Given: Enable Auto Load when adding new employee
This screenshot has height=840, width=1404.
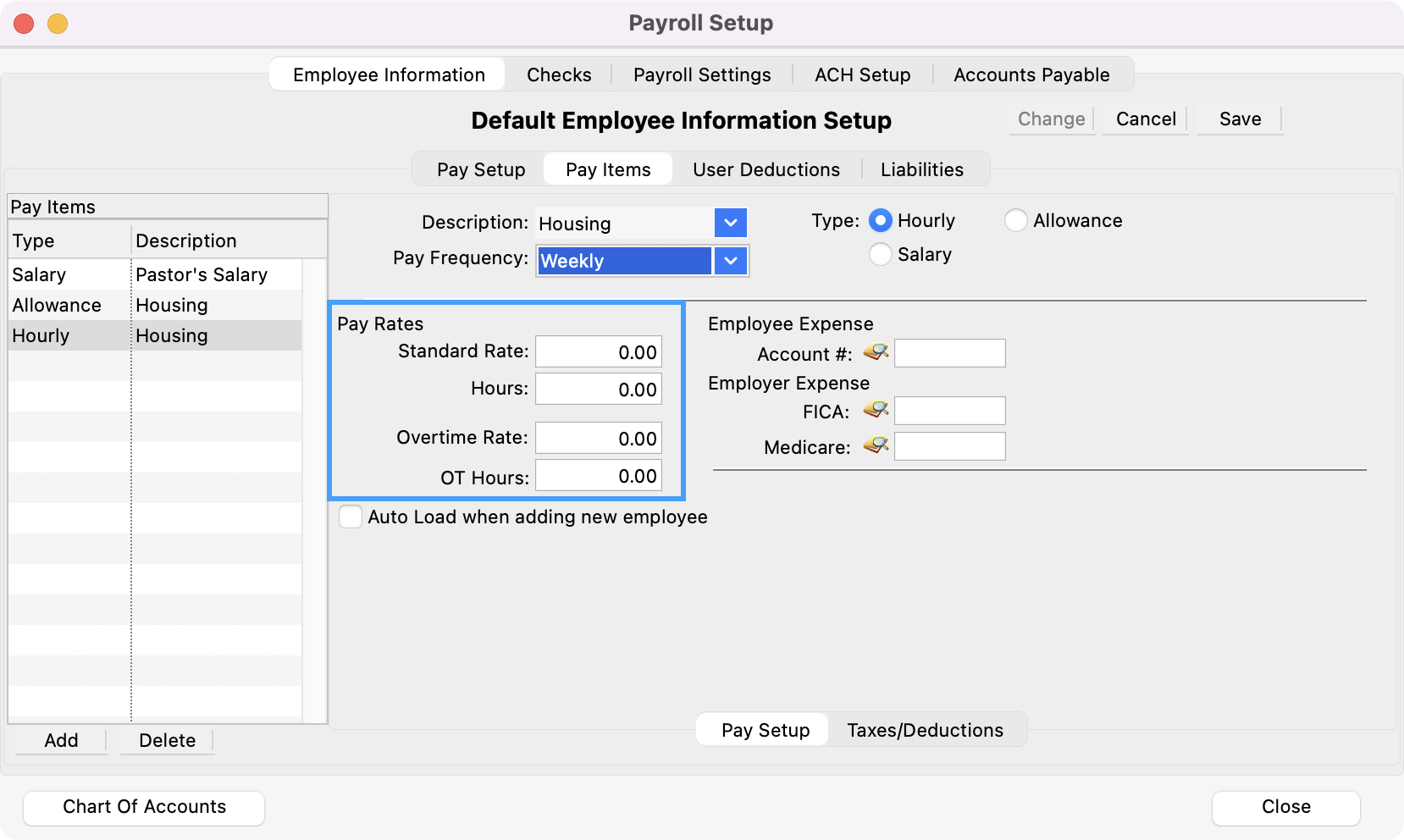Looking at the screenshot, I should [351, 517].
